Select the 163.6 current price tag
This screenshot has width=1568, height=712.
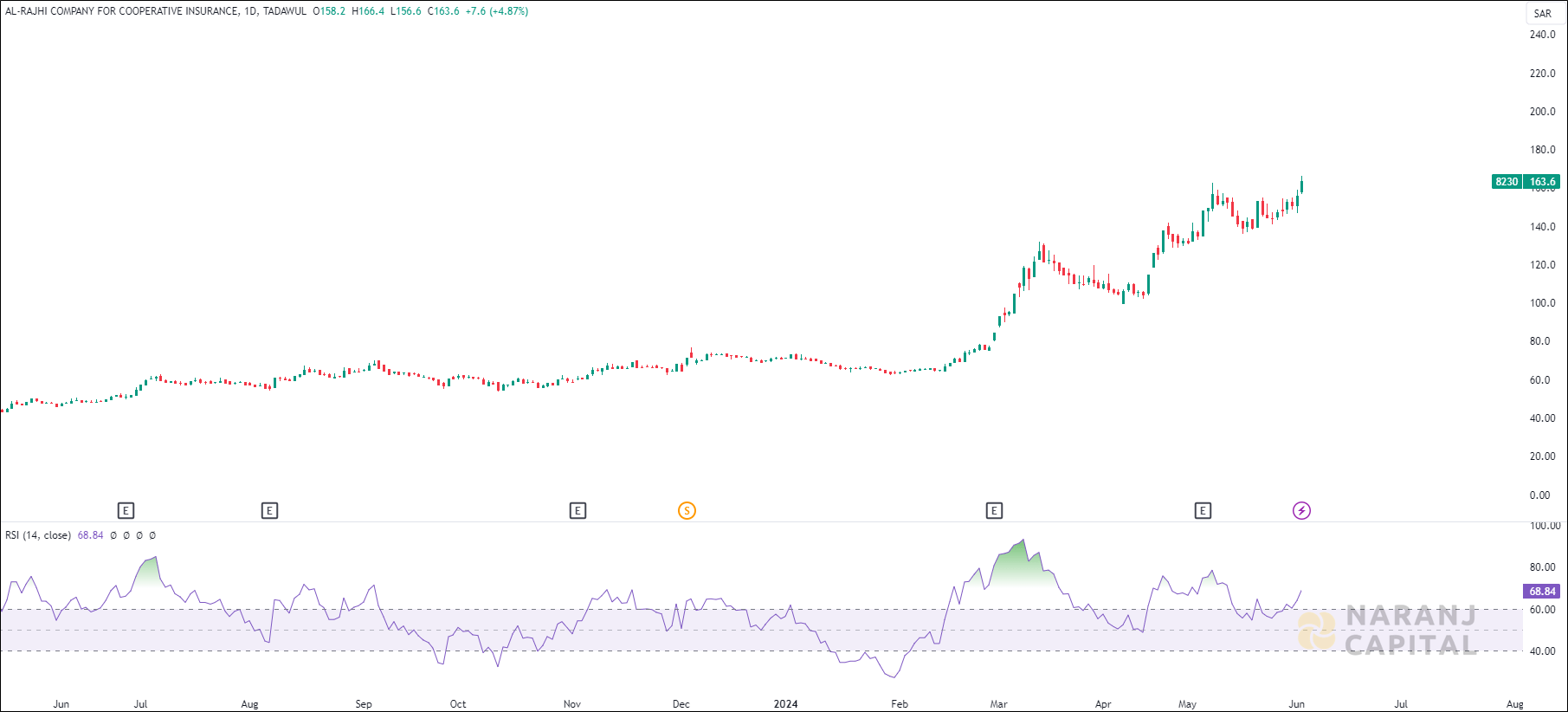point(1543,182)
